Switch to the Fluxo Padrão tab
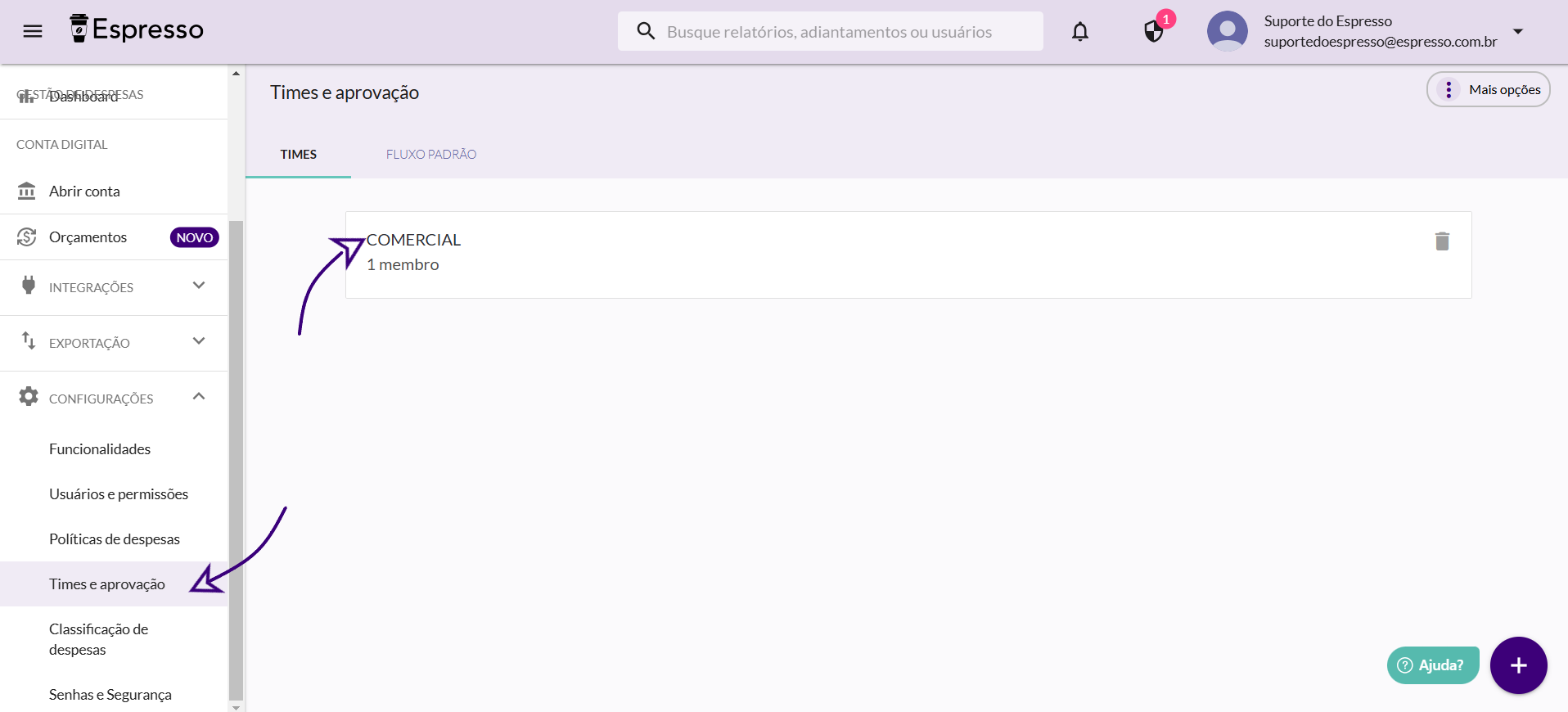Screen dimensions: 1568x712 431,155
